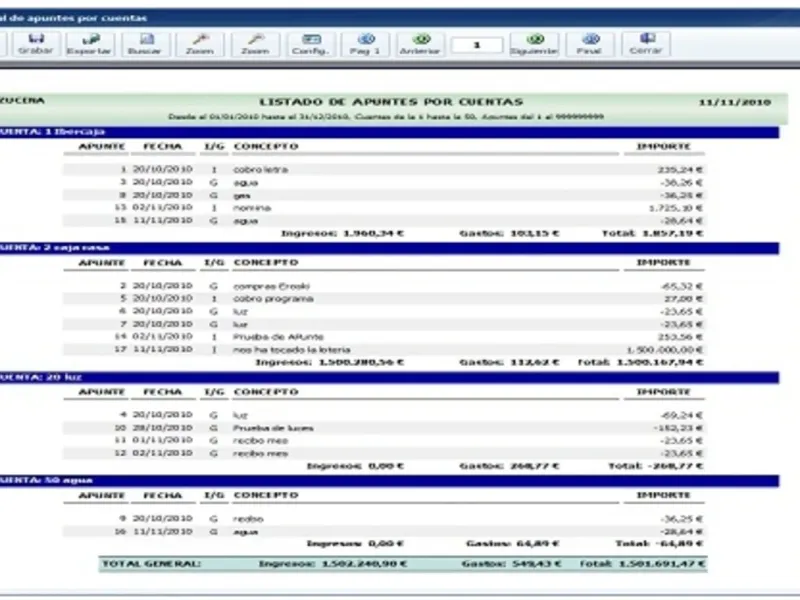Select 'recibo mes' dated 01/11/2010
This screenshot has height=600, width=800.
261,441
